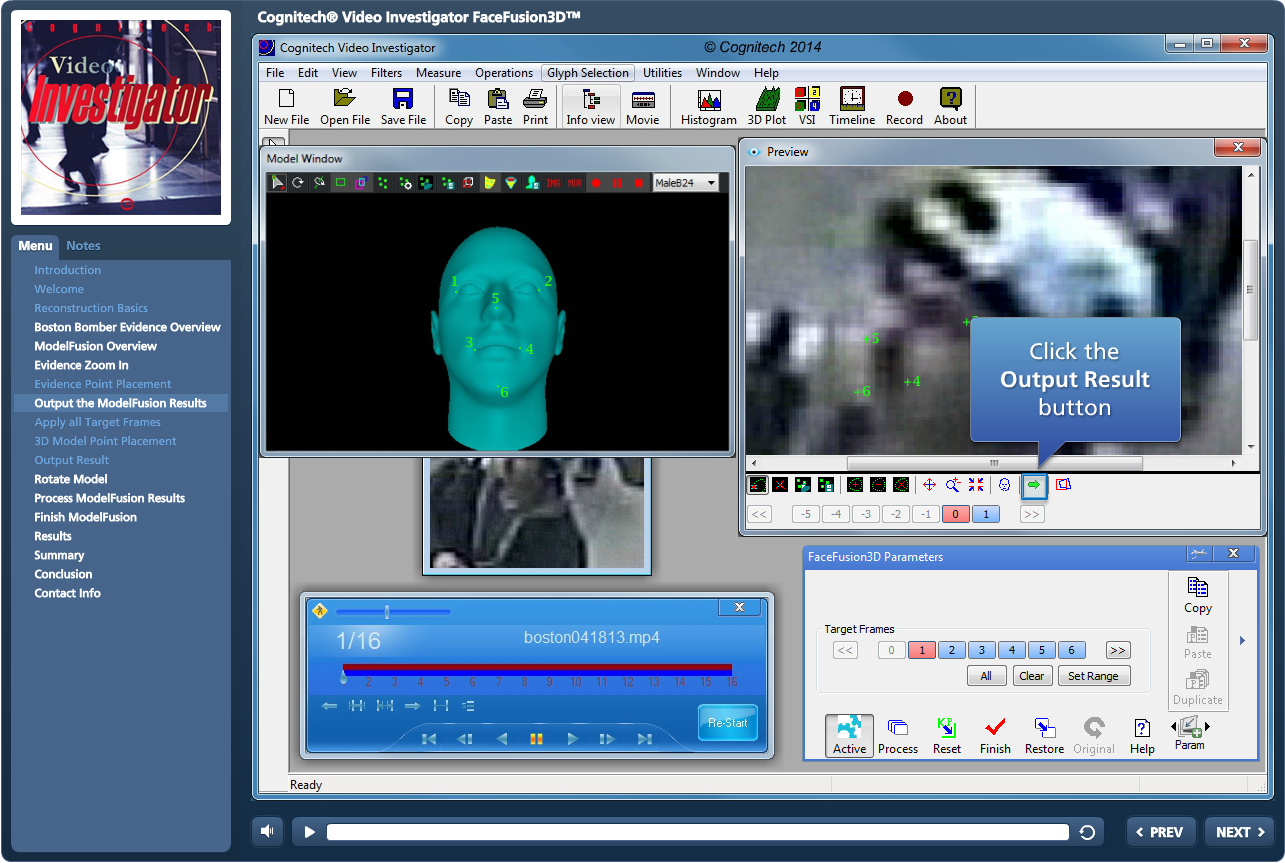This screenshot has width=1285, height=863.
Task: Toggle the Info view button
Action: coord(591,107)
